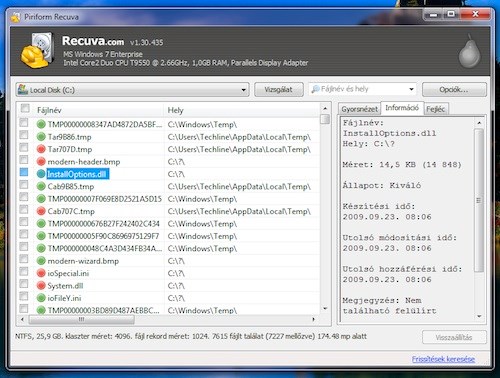Click the green status dot for ioFileY.ini
This screenshot has width=500, height=378.
click(41, 298)
